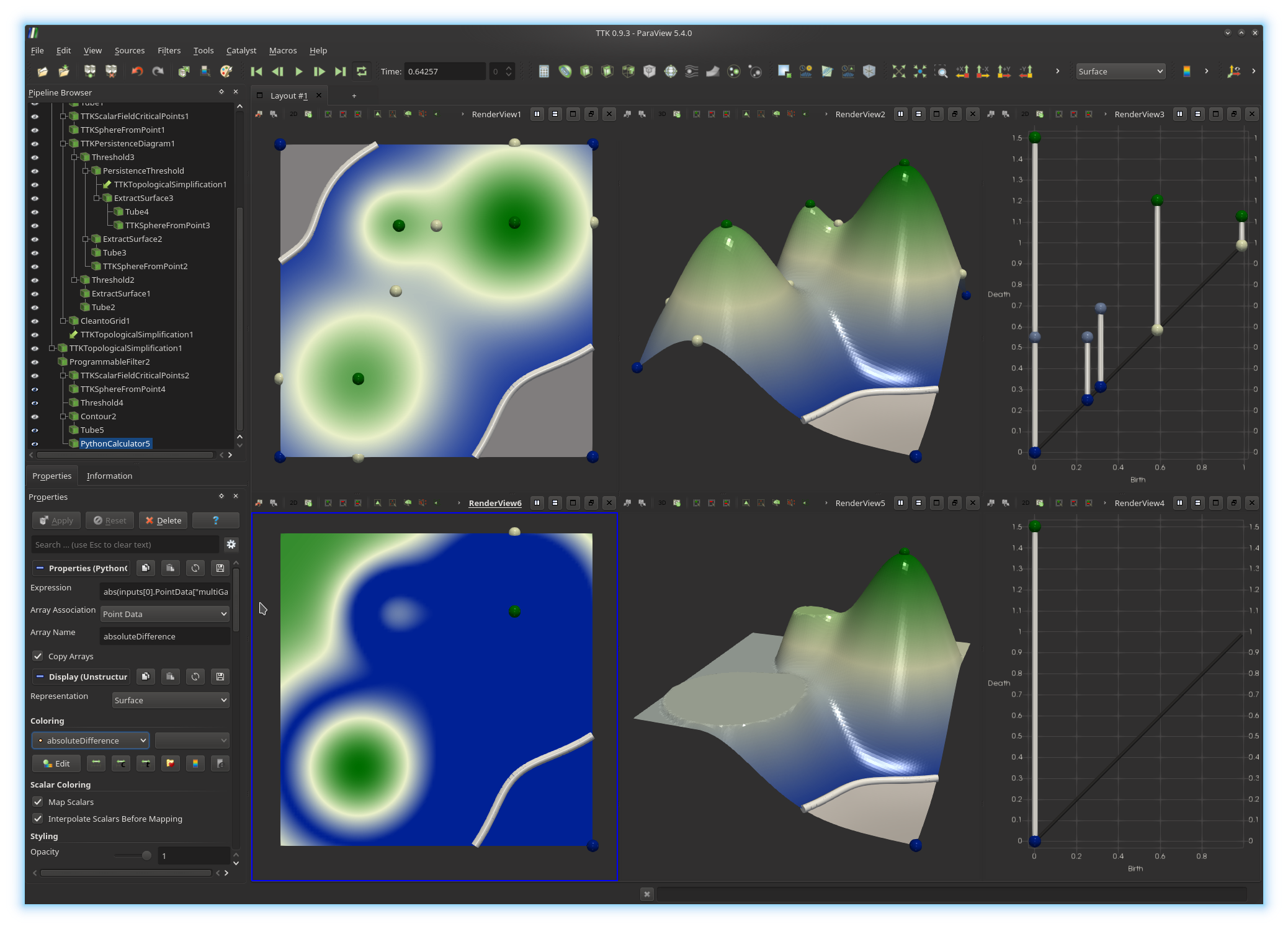This screenshot has height=929, width=1288.
Task: Set view direction to +X
Action: coord(962,71)
